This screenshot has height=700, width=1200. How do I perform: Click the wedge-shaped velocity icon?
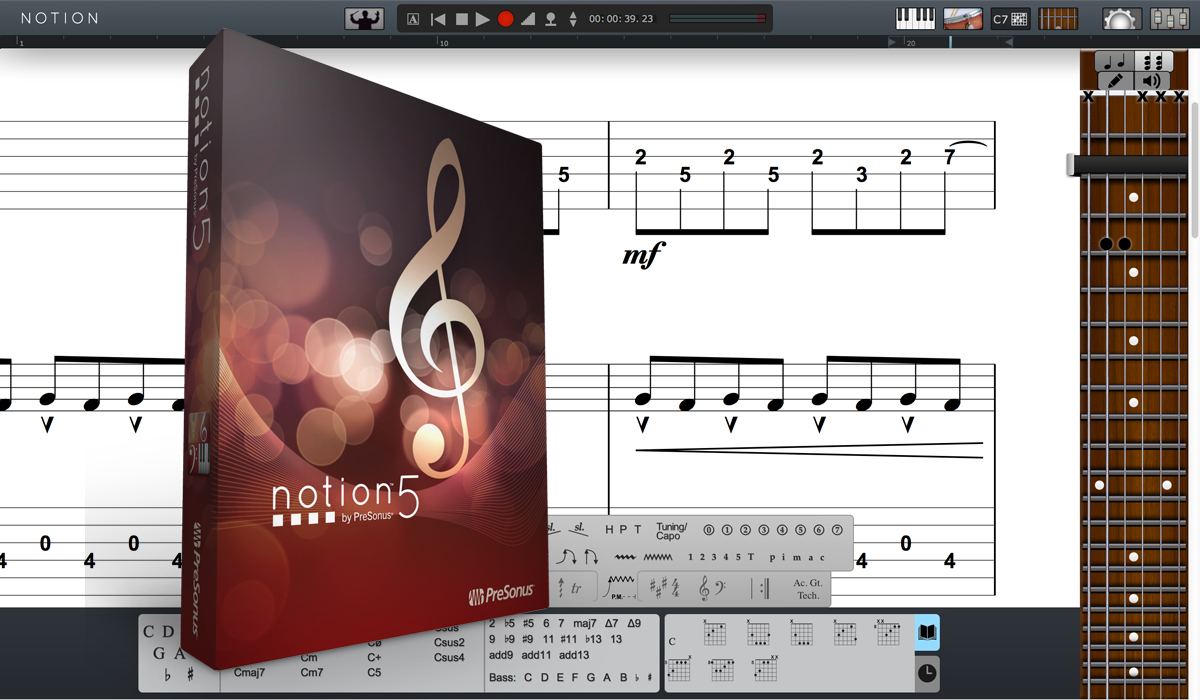(528, 19)
